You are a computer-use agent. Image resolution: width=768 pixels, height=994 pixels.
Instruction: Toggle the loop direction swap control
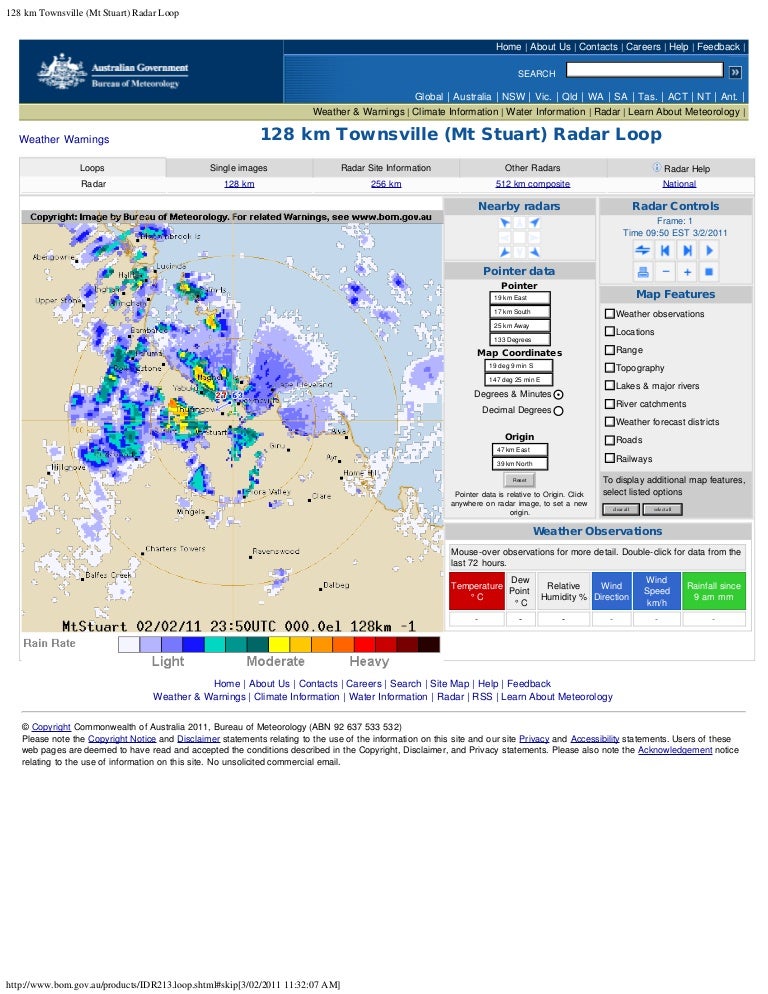642,250
